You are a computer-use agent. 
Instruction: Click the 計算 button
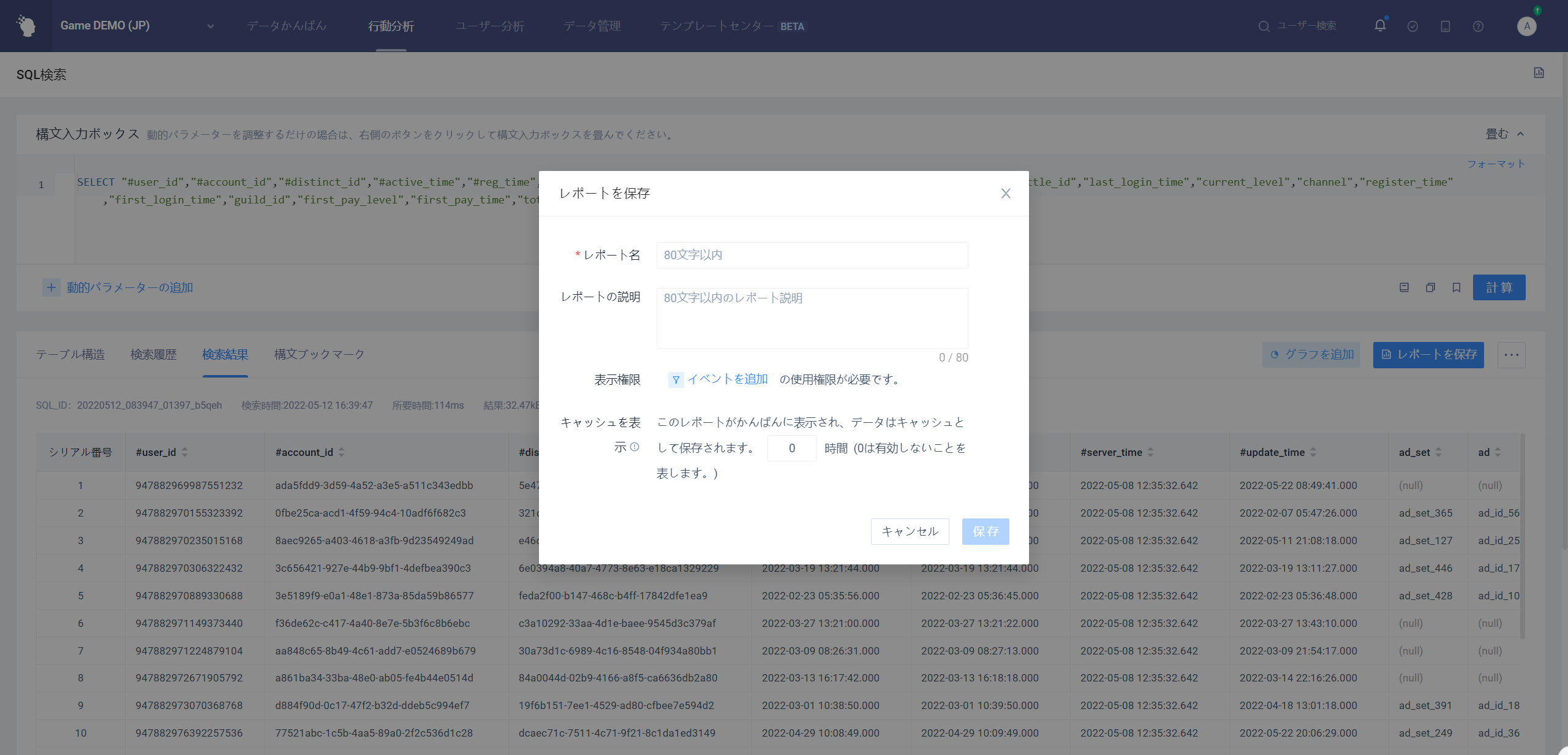(x=1499, y=287)
